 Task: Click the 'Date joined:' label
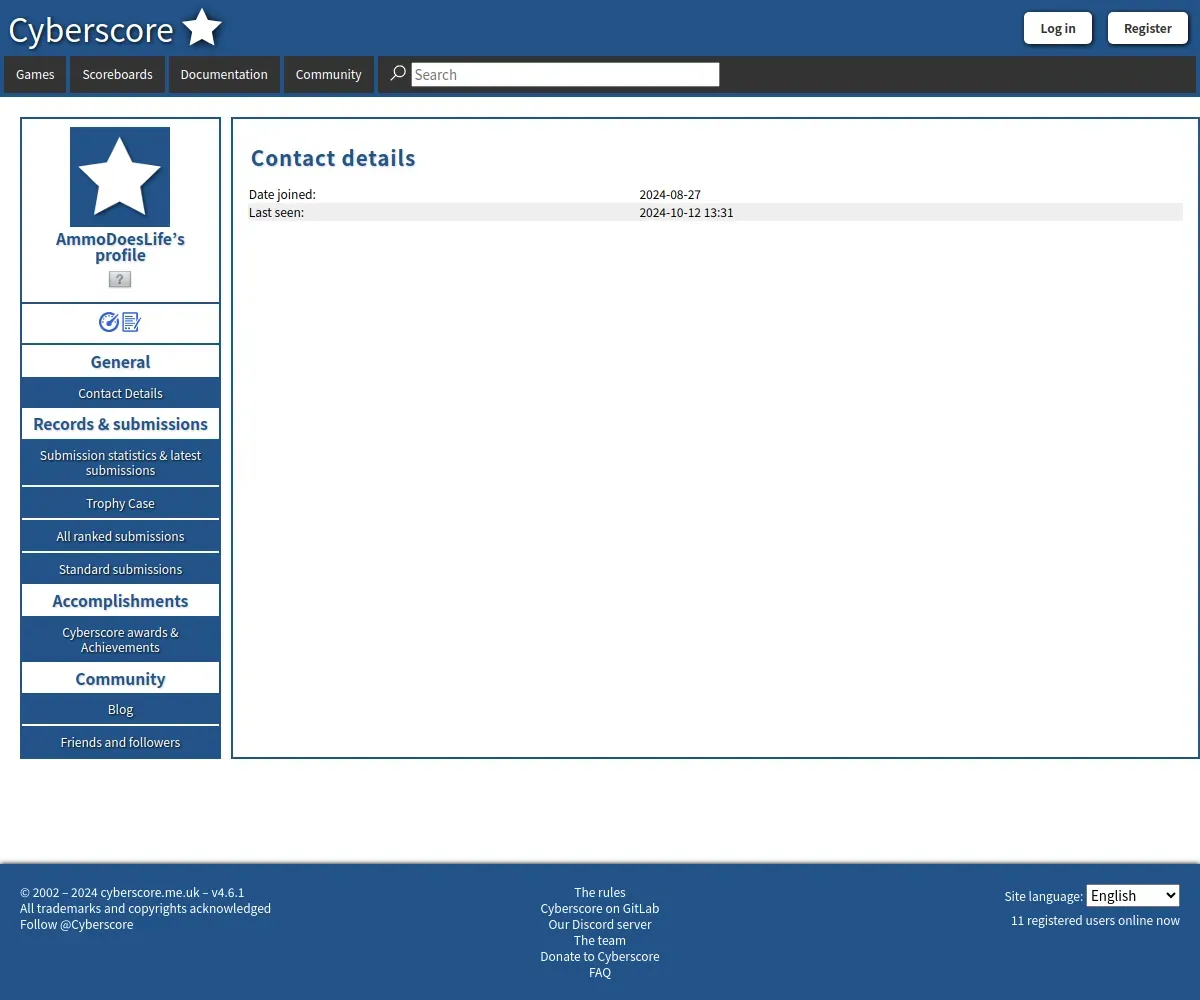[x=282, y=195]
